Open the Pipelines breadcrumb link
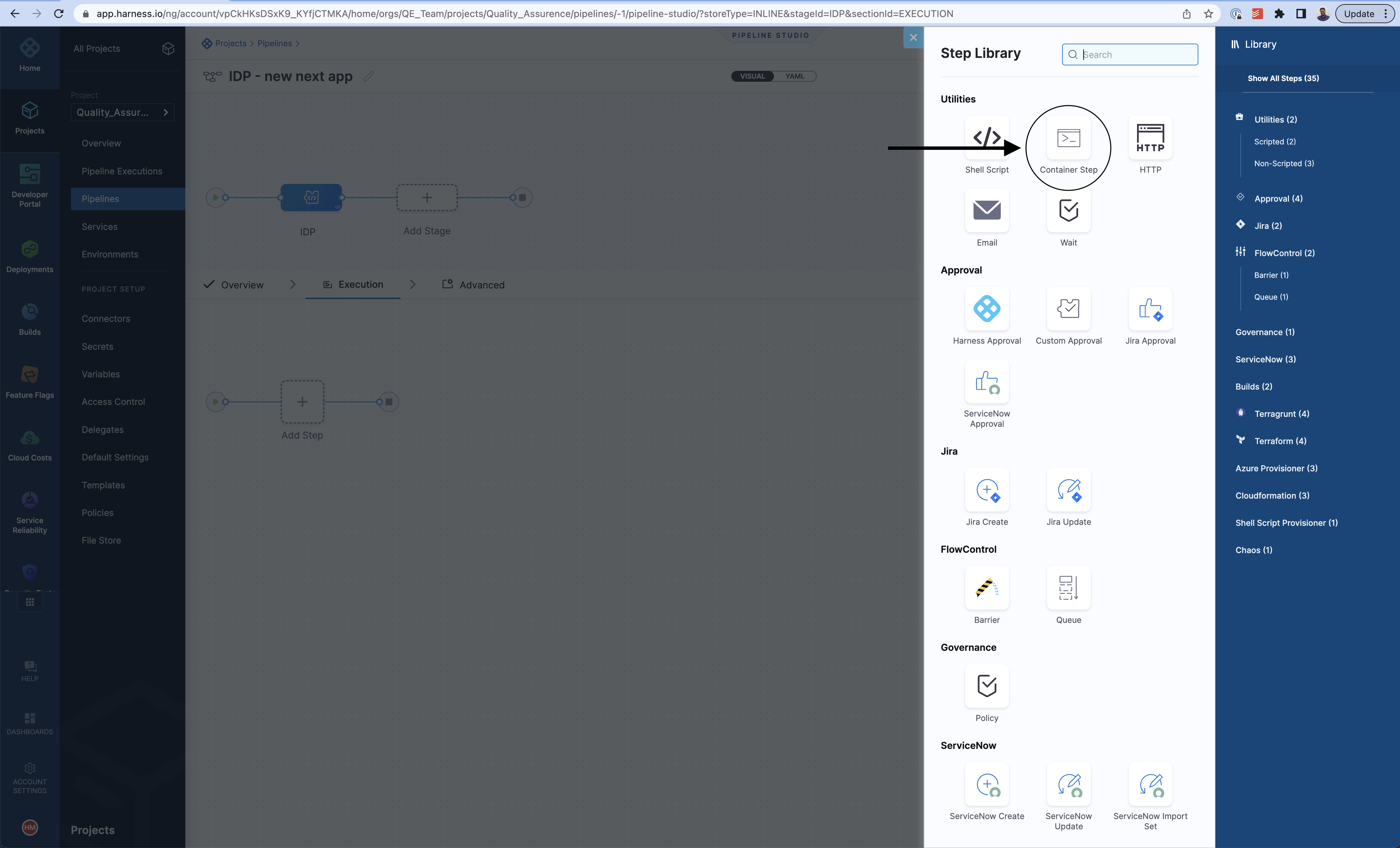The image size is (1400, 848). pyautogui.click(x=275, y=43)
